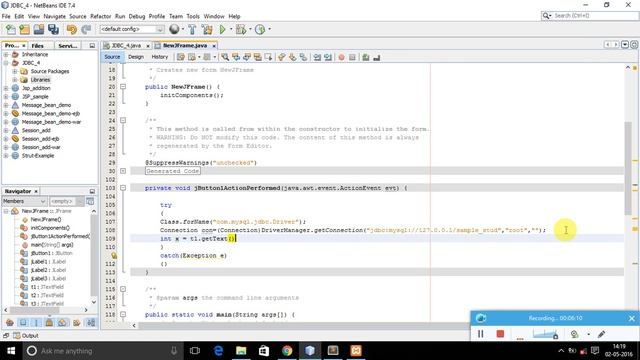Screen dimensions: 640x360
Task: Collapse the NewJFrame node in Navigator
Action: click(x=6, y=211)
